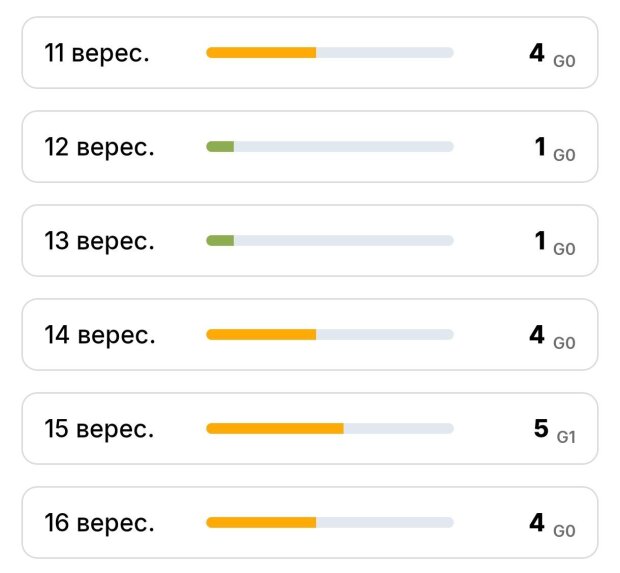Click the Kp value 1 on 12 верес.
Image resolution: width=620 pixels, height=573 pixels.
(x=540, y=147)
